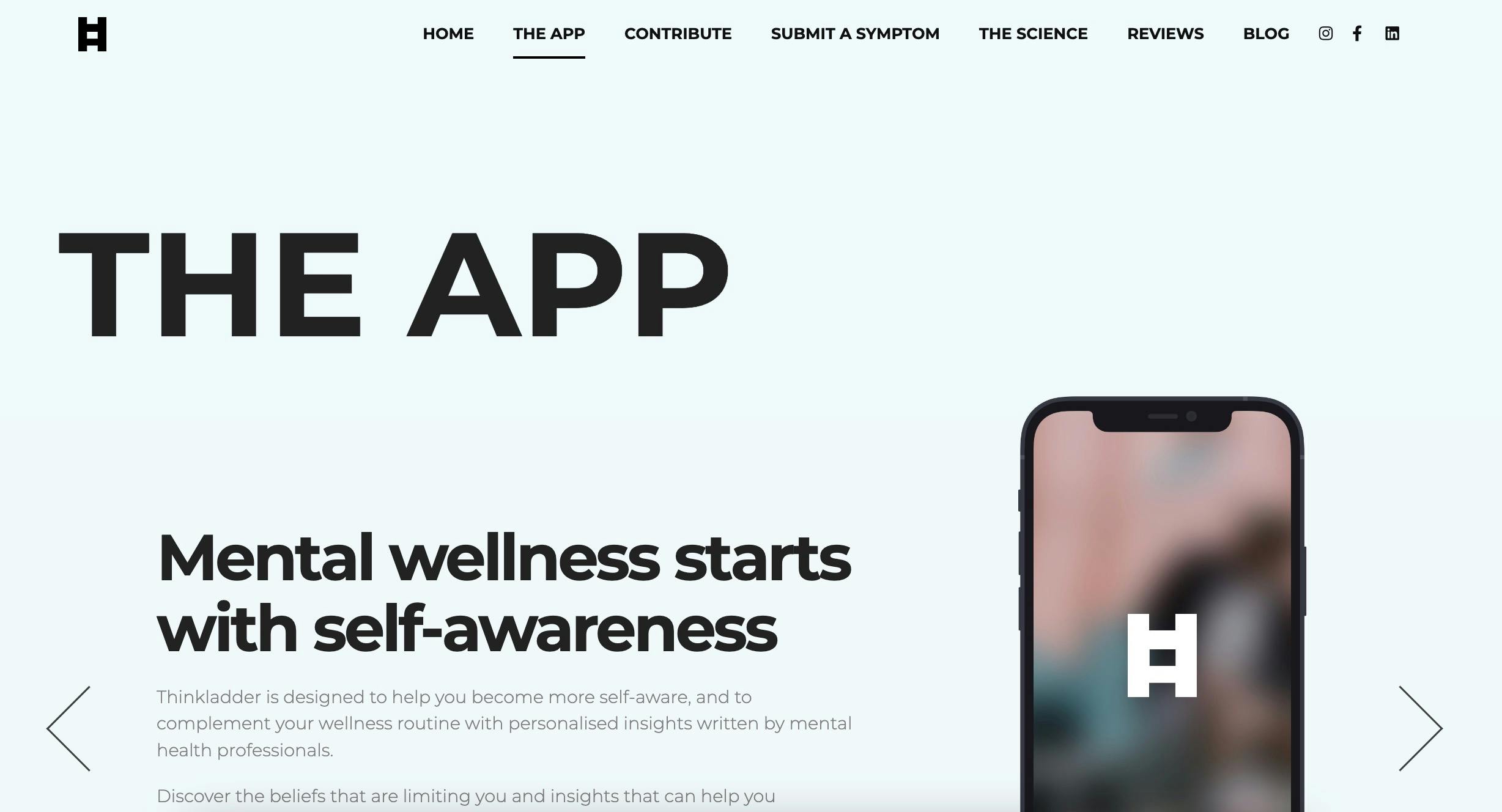Click the THE SCIENCE navigation button
Viewport: 1502px width, 812px height.
[1033, 33]
